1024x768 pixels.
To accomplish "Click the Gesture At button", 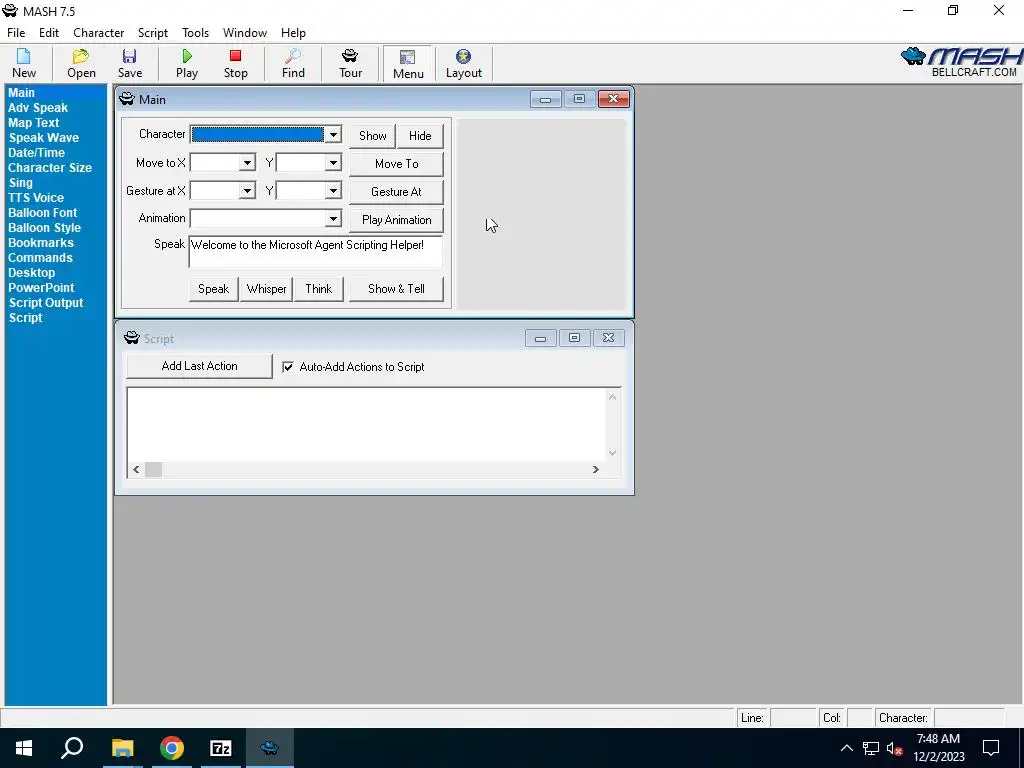I will (x=396, y=192).
